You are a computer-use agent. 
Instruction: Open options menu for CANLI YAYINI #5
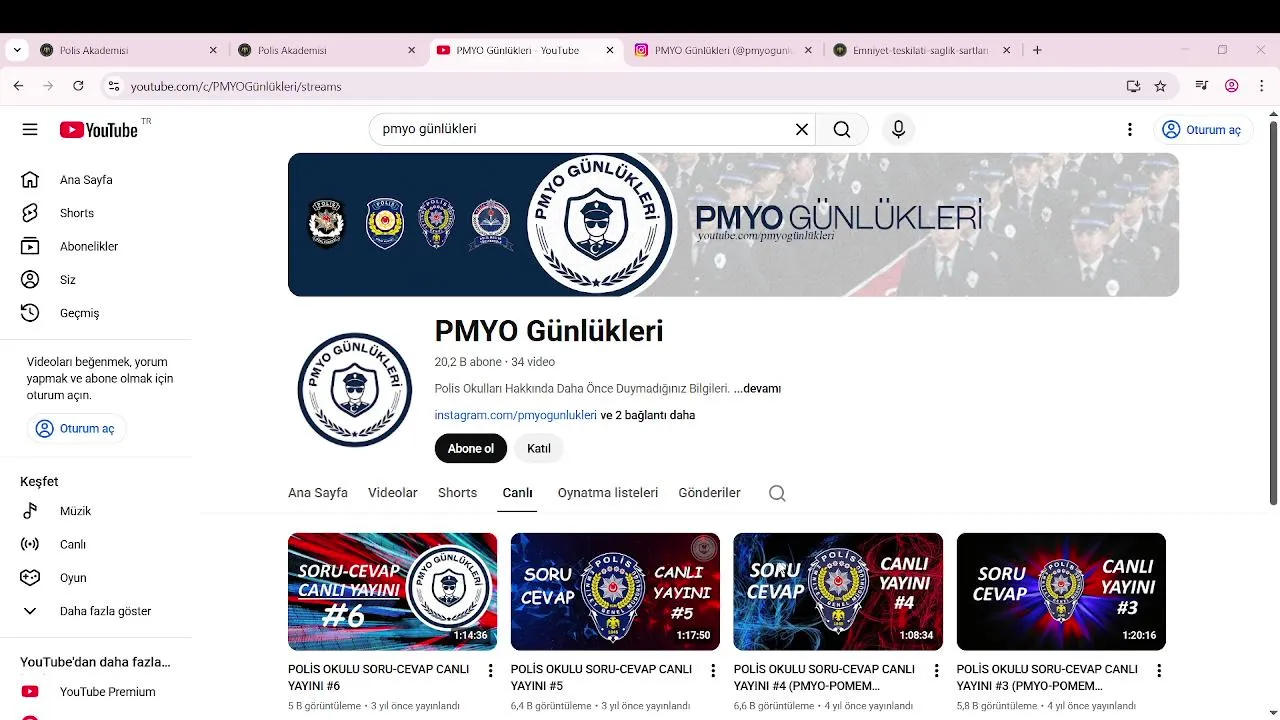[x=713, y=671]
